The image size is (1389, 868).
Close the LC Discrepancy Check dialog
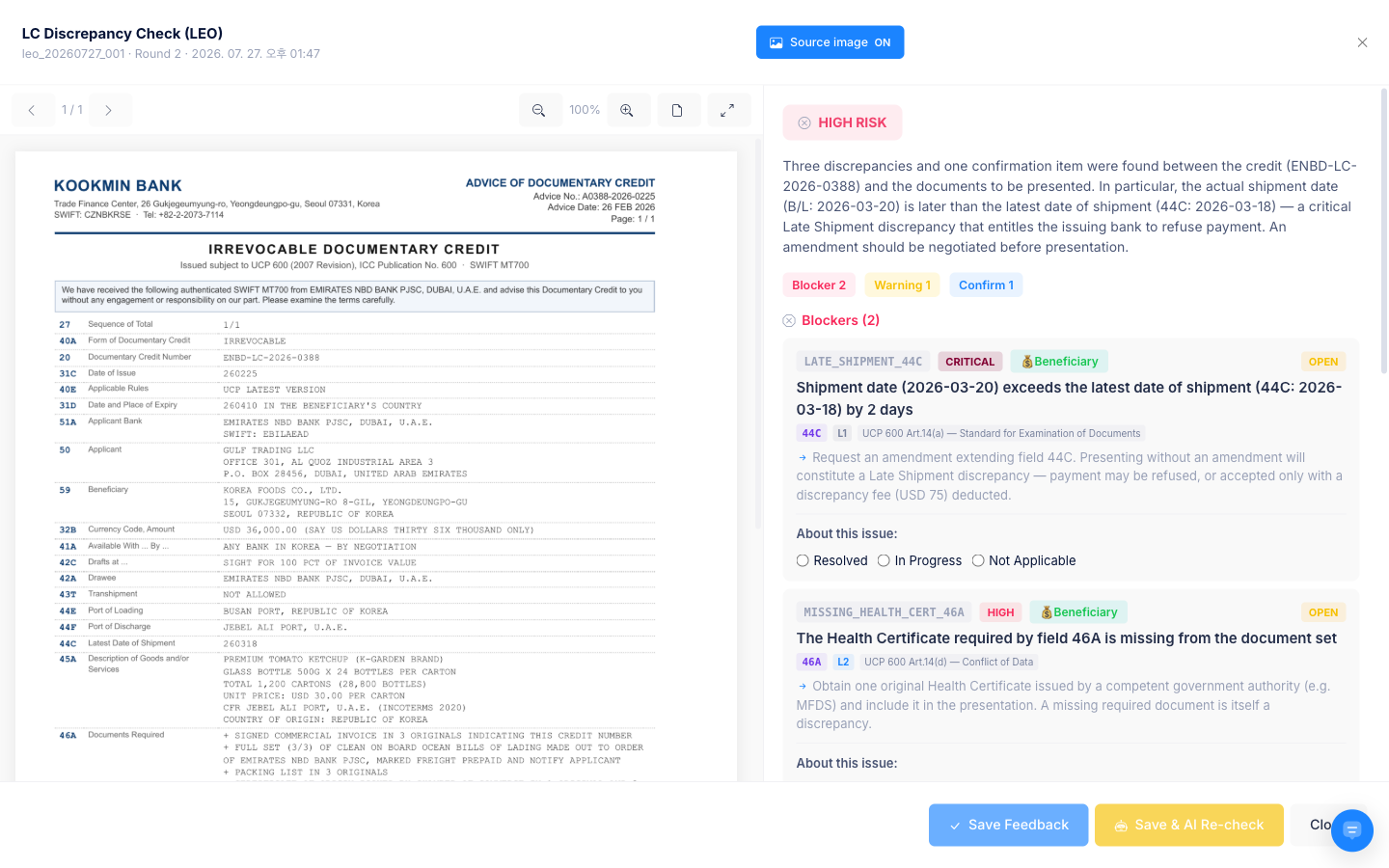click(x=1362, y=42)
